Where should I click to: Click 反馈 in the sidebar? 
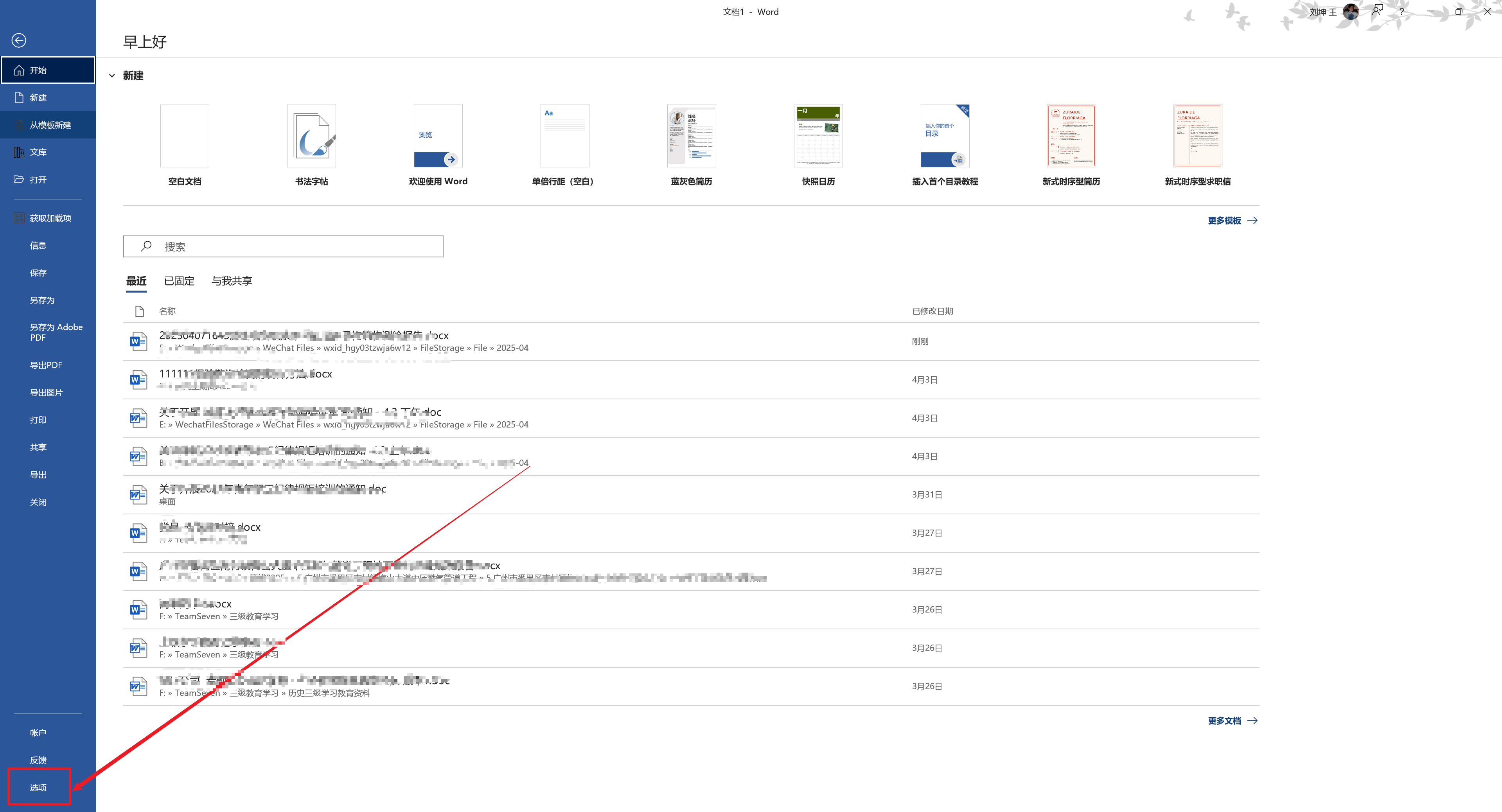(x=48, y=760)
